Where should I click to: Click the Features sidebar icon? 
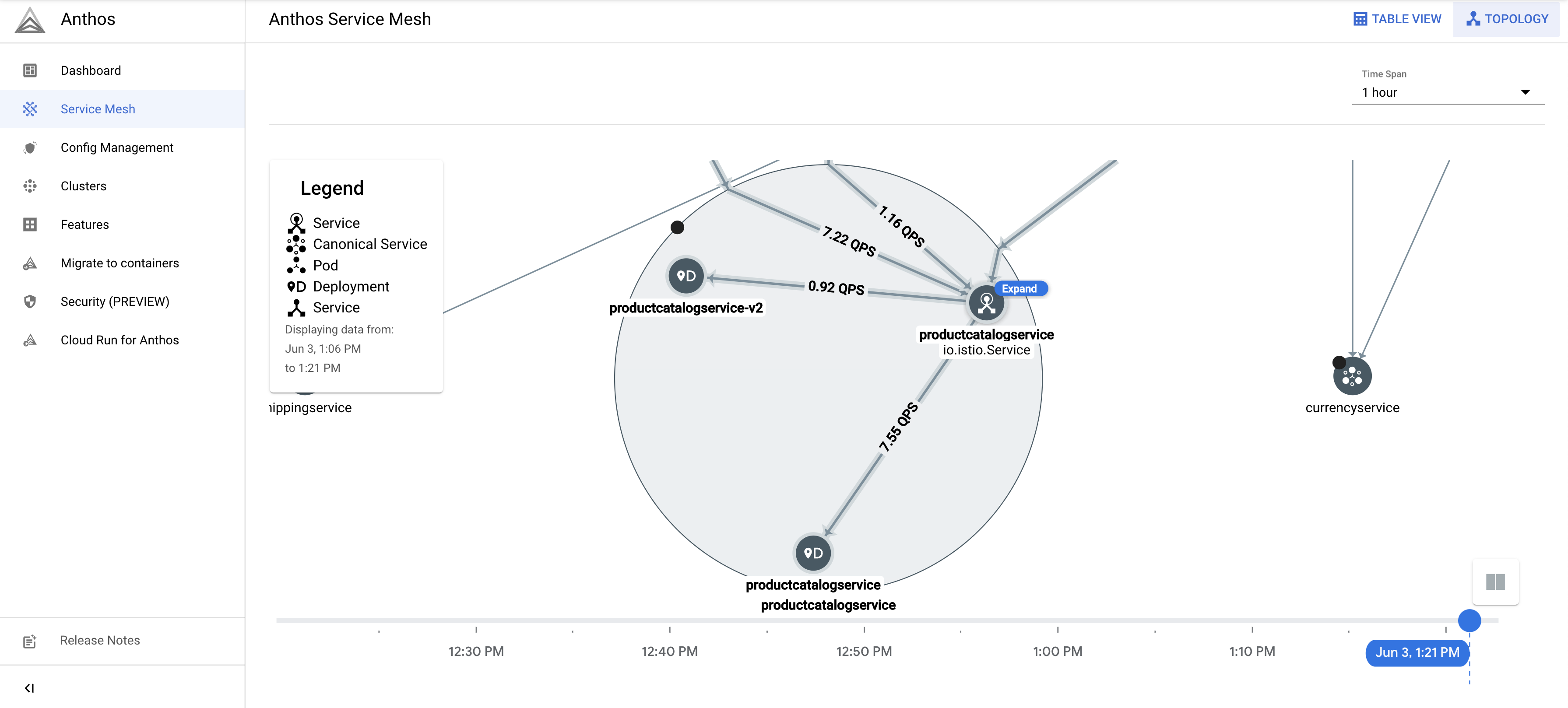(30, 224)
